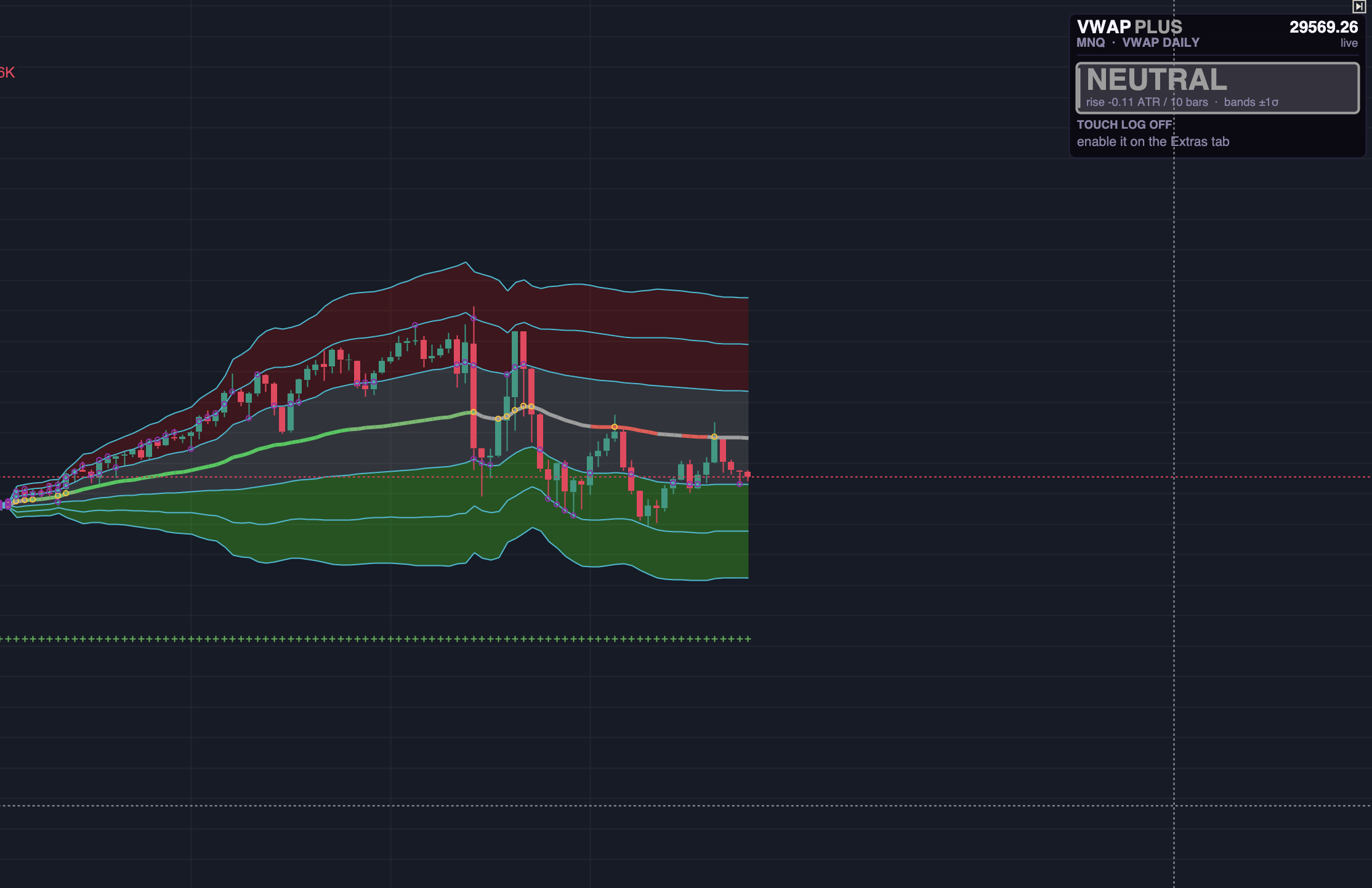Click the 'live' status label
Viewport: 1372px width, 888px height.
(1349, 43)
